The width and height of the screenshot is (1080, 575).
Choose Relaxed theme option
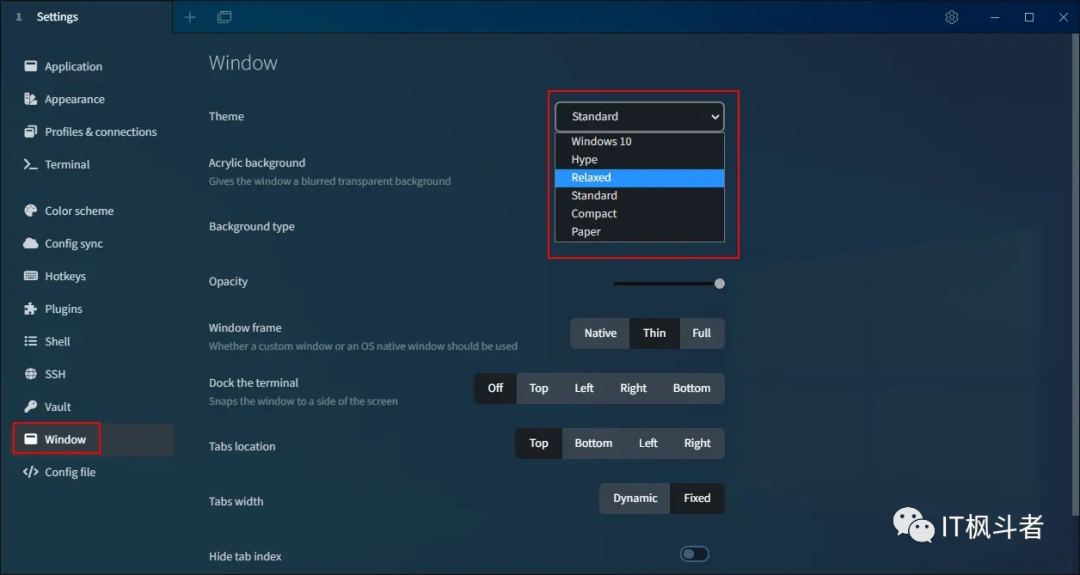(639, 178)
